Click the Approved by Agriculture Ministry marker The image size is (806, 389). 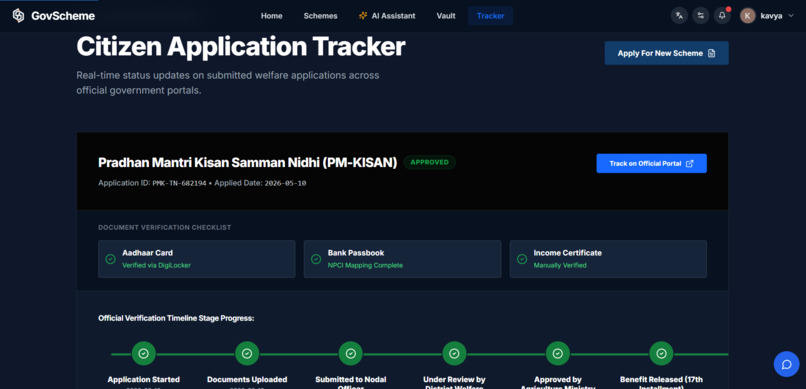558,354
